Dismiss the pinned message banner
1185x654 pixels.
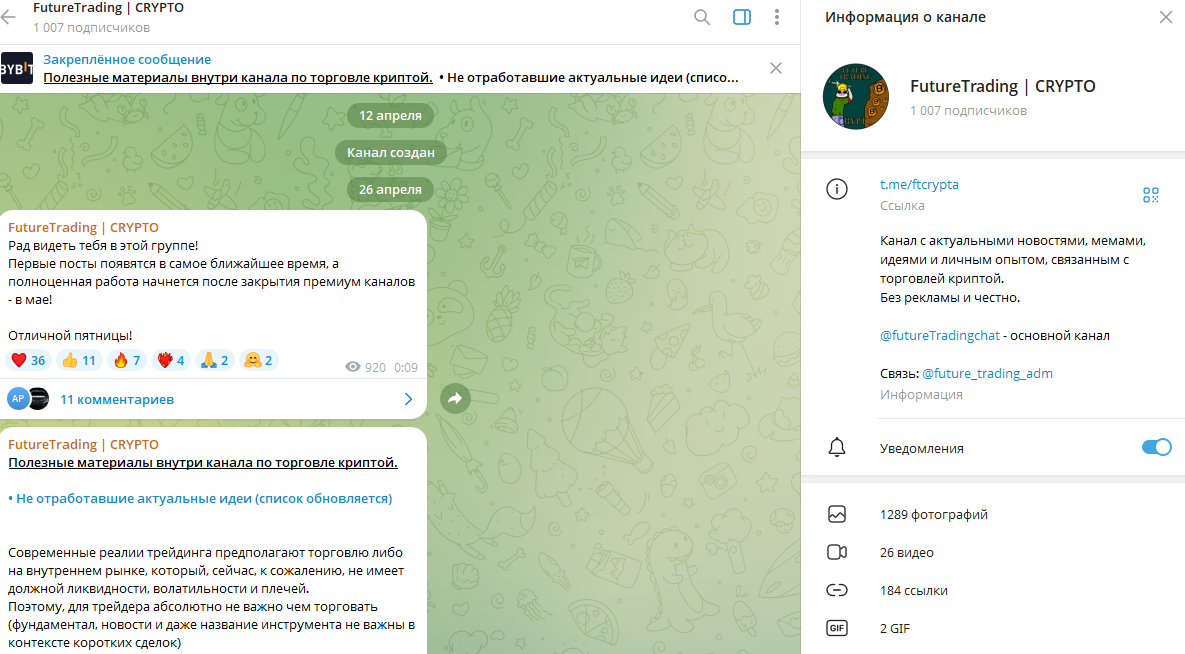[775, 68]
